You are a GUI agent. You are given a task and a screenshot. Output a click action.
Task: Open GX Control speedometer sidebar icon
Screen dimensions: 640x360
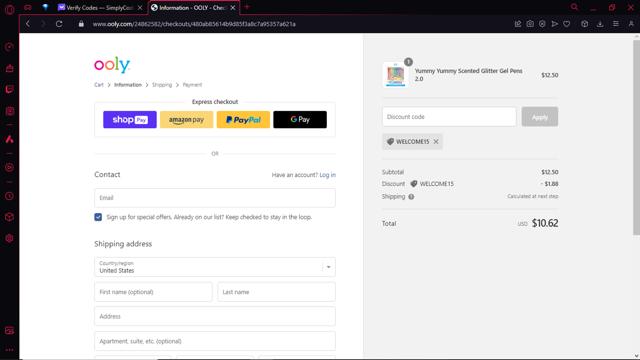click(9, 47)
